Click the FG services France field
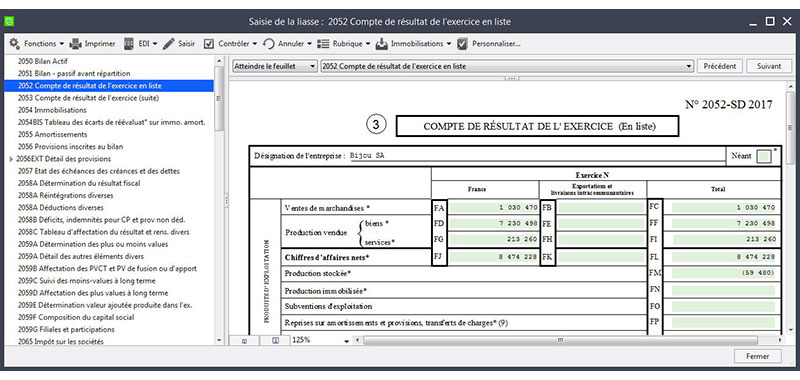 [493, 240]
